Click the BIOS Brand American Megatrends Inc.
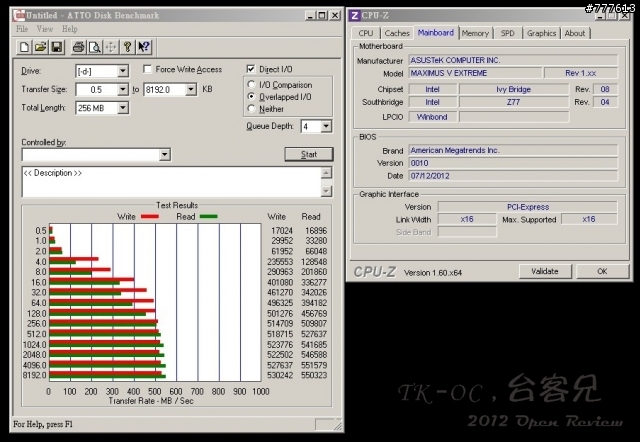The width and height of the screenshot is (640, 442). coord(513,151)
